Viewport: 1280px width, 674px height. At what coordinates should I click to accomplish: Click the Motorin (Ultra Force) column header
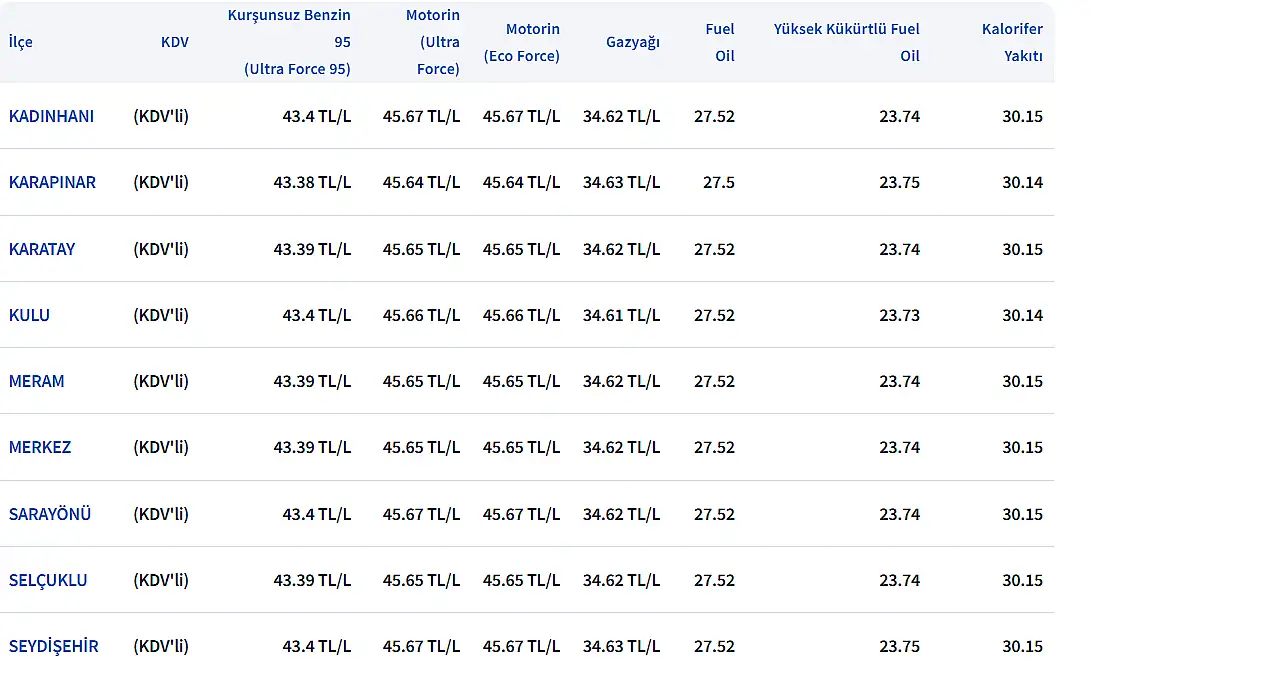coord(432,42)
